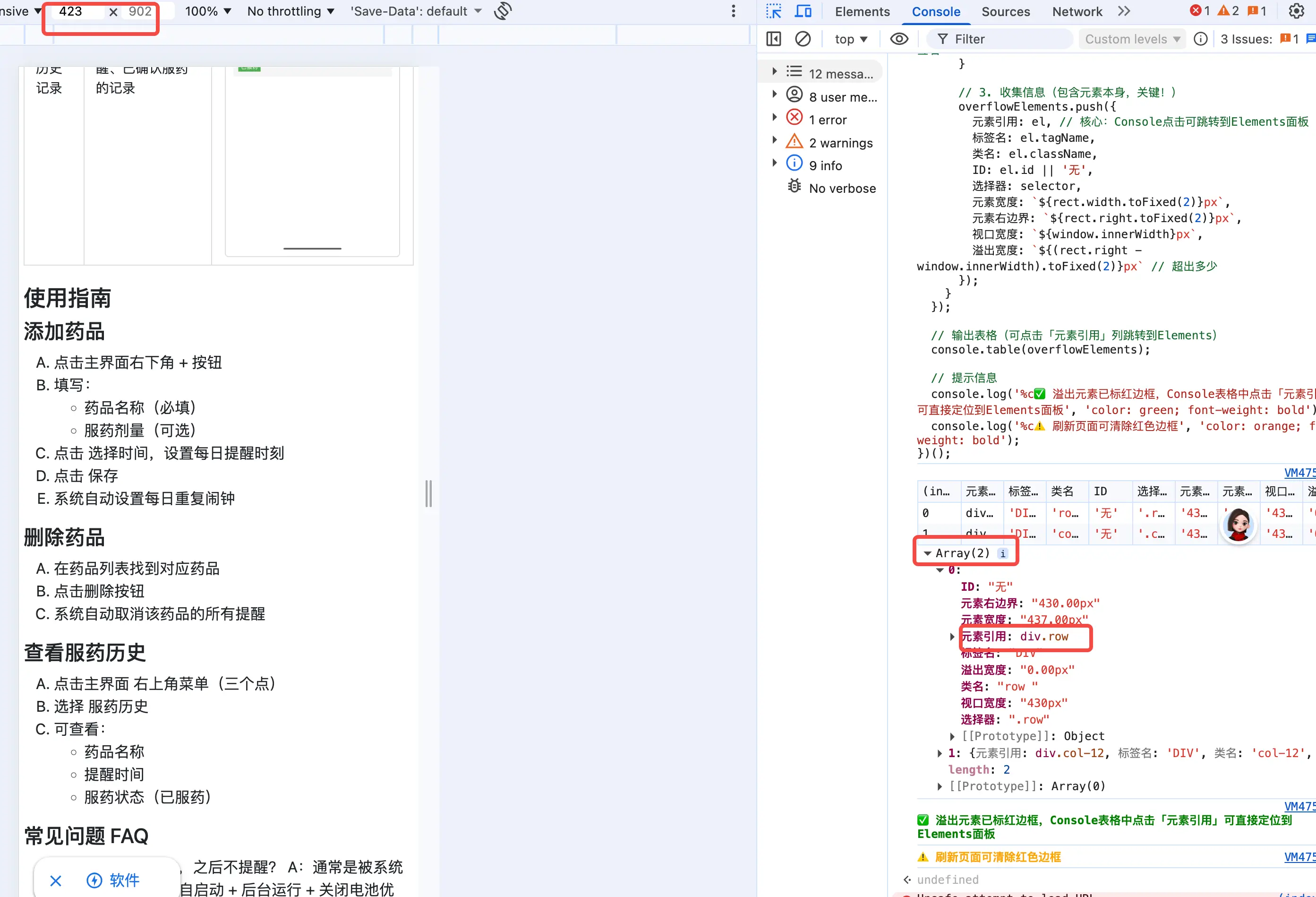Click console settings circle icon near Issues

point(1200,39)
